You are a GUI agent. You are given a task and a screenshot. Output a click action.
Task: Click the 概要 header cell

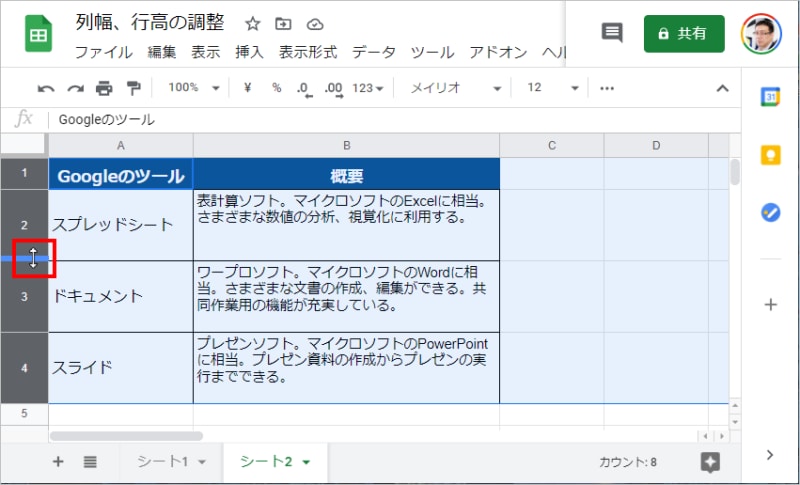point(346,174)
